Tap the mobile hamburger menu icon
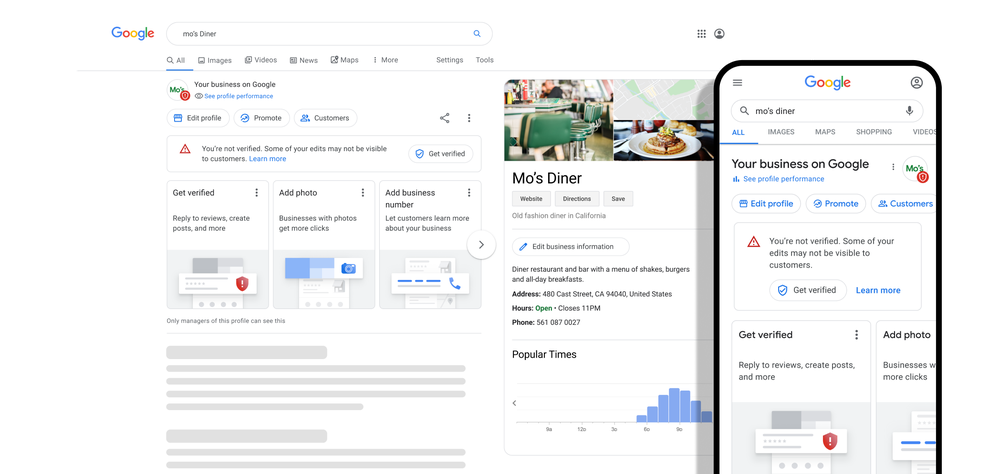This screenshot has height=474, width=1000. [737, 82]
